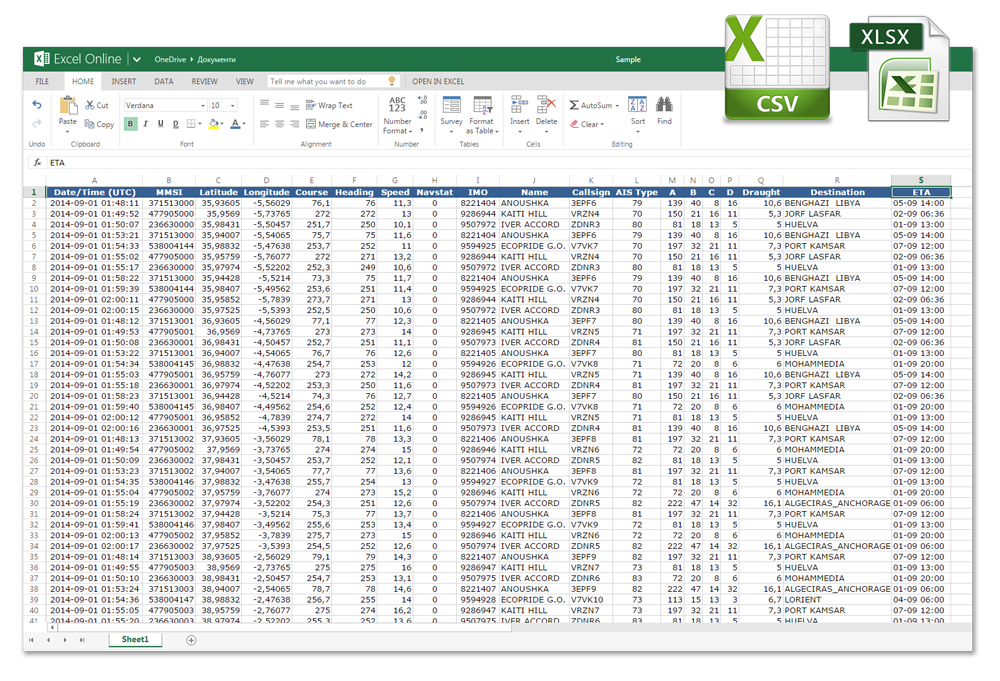The image size is (1000, 681).
Task: Go to the OneDrive breadcrumb link
Action: click(x=170, y=59)
